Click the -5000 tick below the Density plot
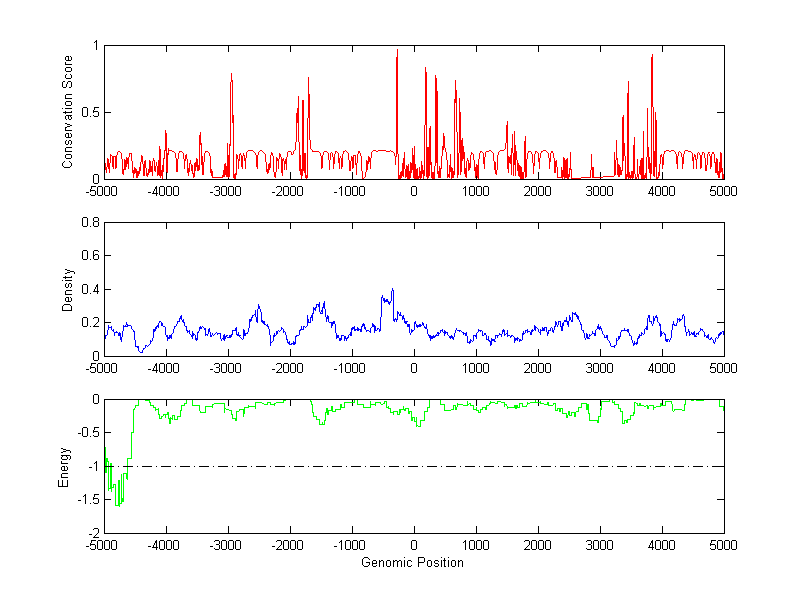This screenshot has width=800, height=599. (x=103, y=368)
